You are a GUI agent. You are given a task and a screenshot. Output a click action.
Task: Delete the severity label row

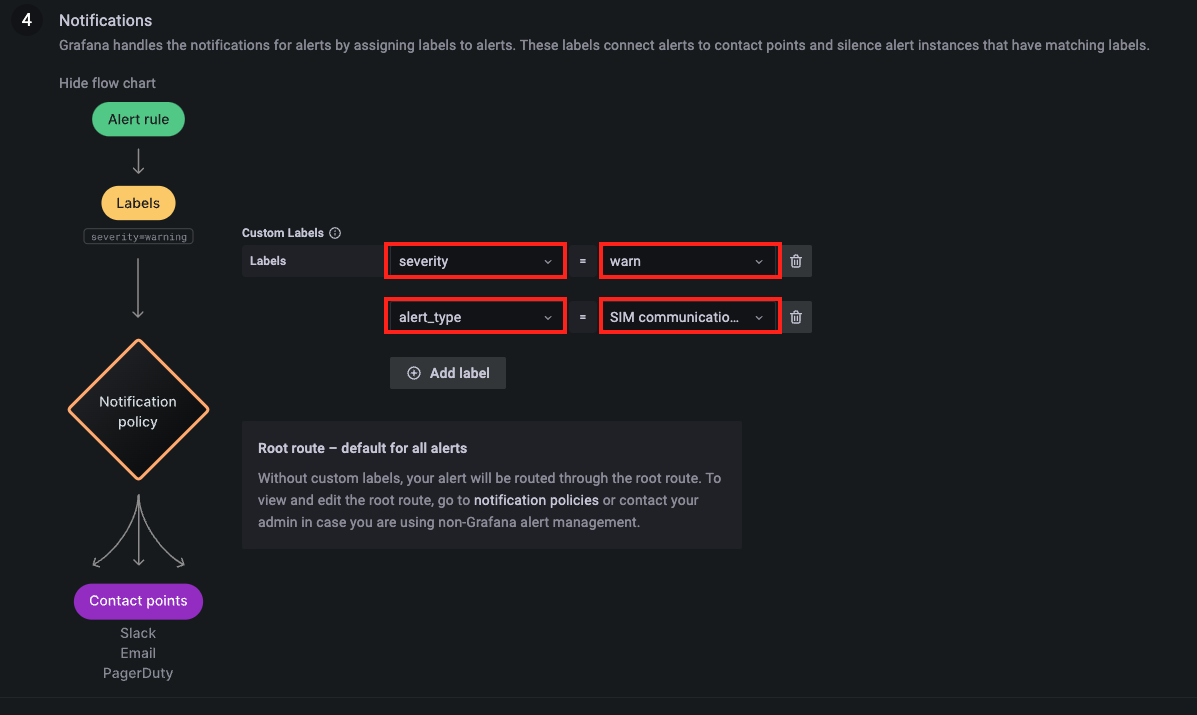click(795, 261)
